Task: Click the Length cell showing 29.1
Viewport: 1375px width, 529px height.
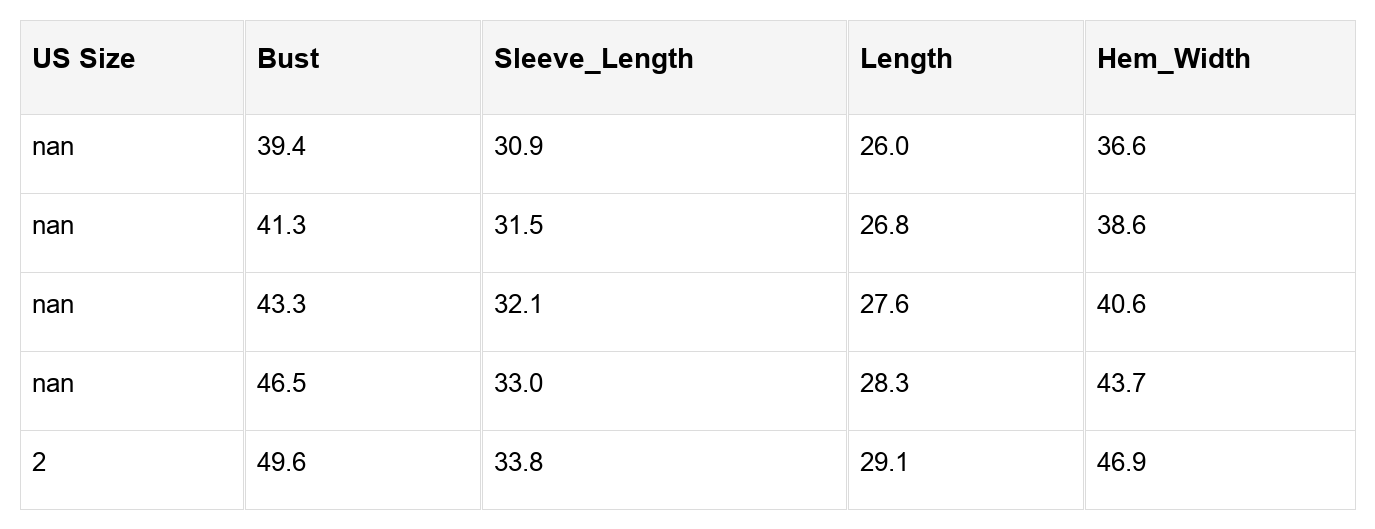Action: [884, 463]
